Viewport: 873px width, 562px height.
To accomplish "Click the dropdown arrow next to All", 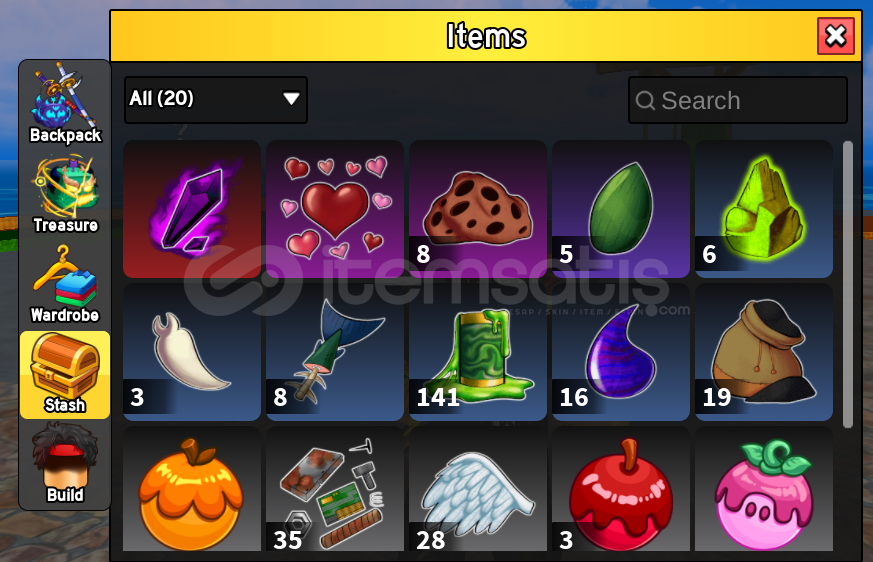I will click(291, 99).
